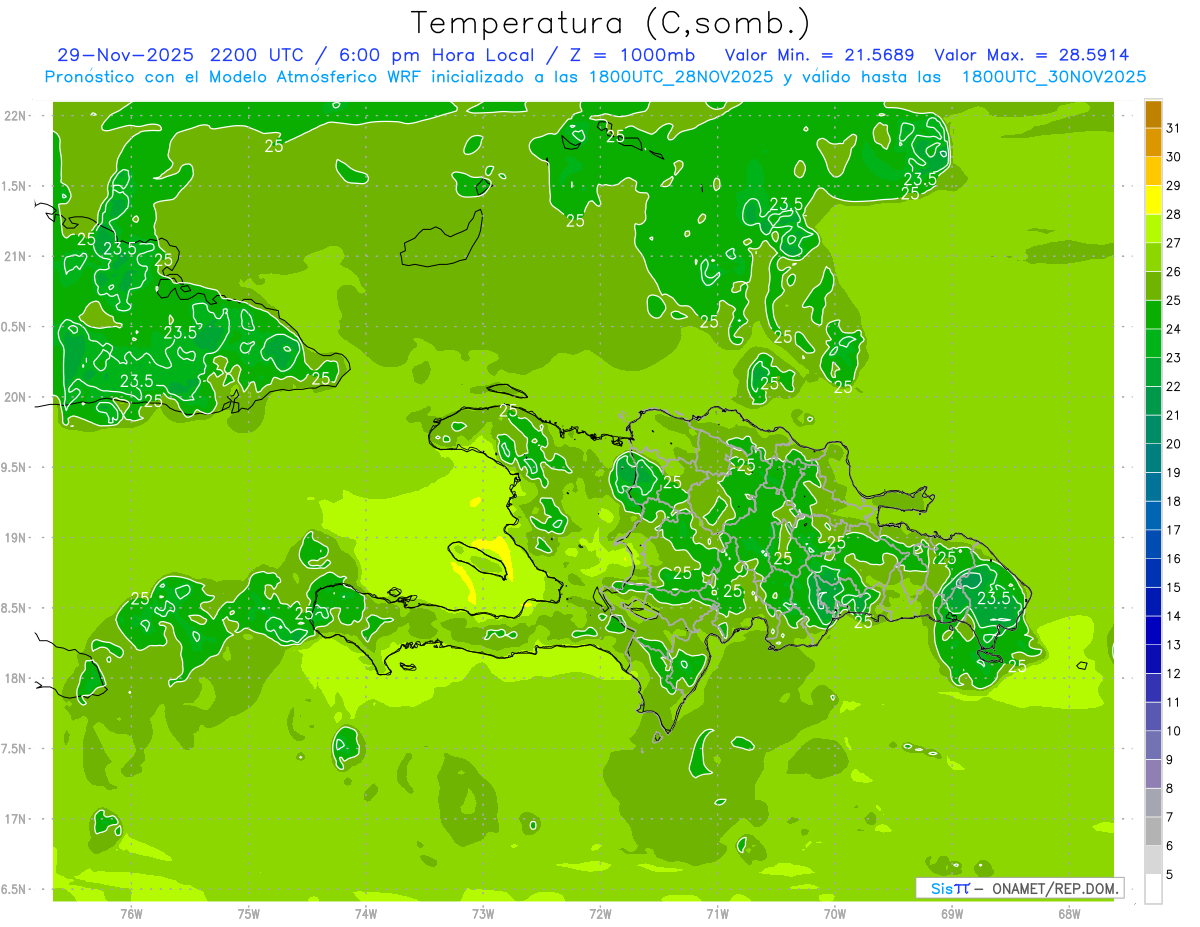Select "Valor Max. = 28.5914" text
The image size is (1200, 927).
tap(1032, 55)
